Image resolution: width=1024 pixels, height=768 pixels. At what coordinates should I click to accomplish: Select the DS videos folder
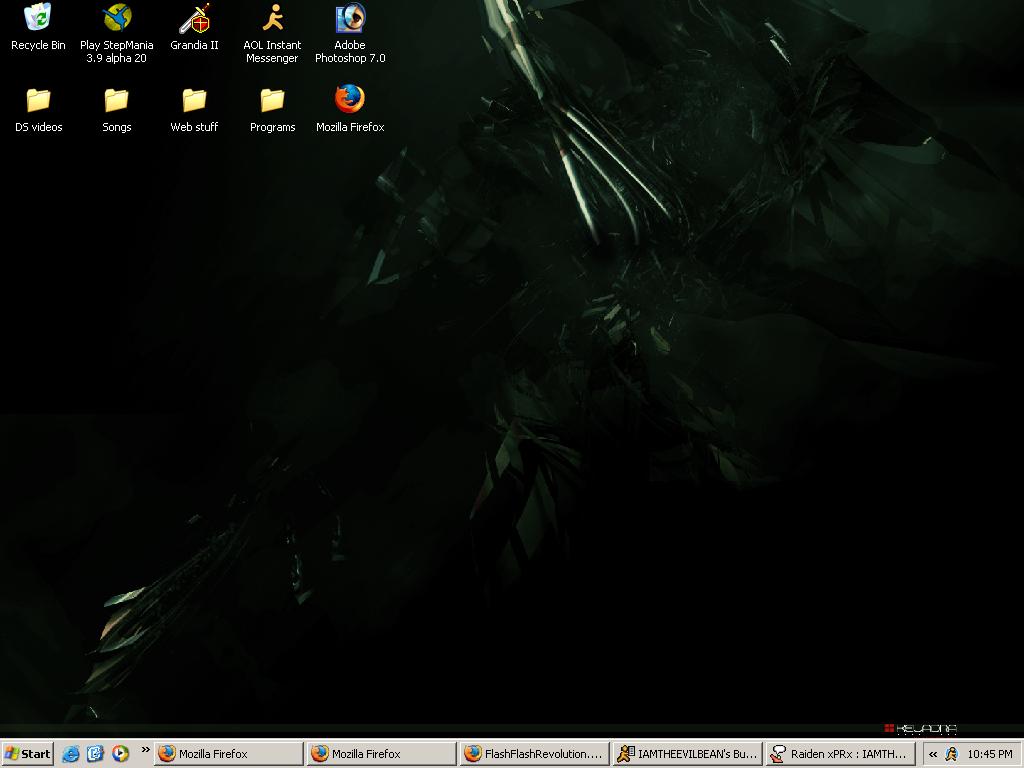(39, 110)
